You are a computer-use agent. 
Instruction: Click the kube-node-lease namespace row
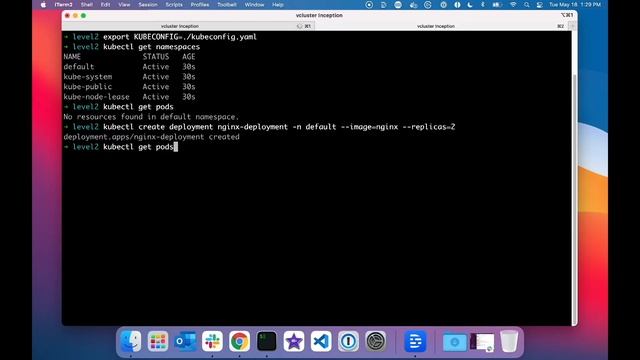(129, 97)
